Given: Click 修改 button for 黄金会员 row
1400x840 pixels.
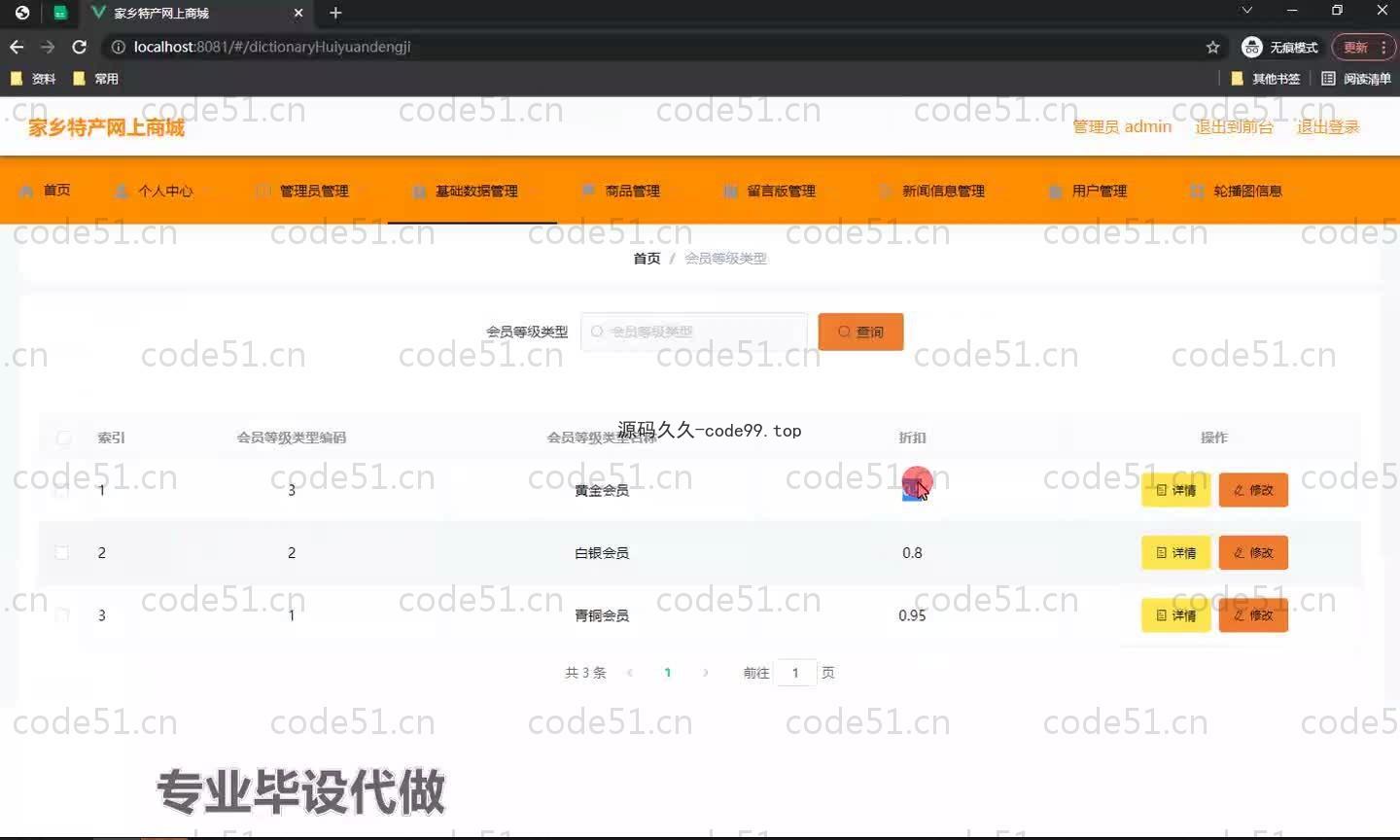Looking at the screenshot, I should (1253, 490).
